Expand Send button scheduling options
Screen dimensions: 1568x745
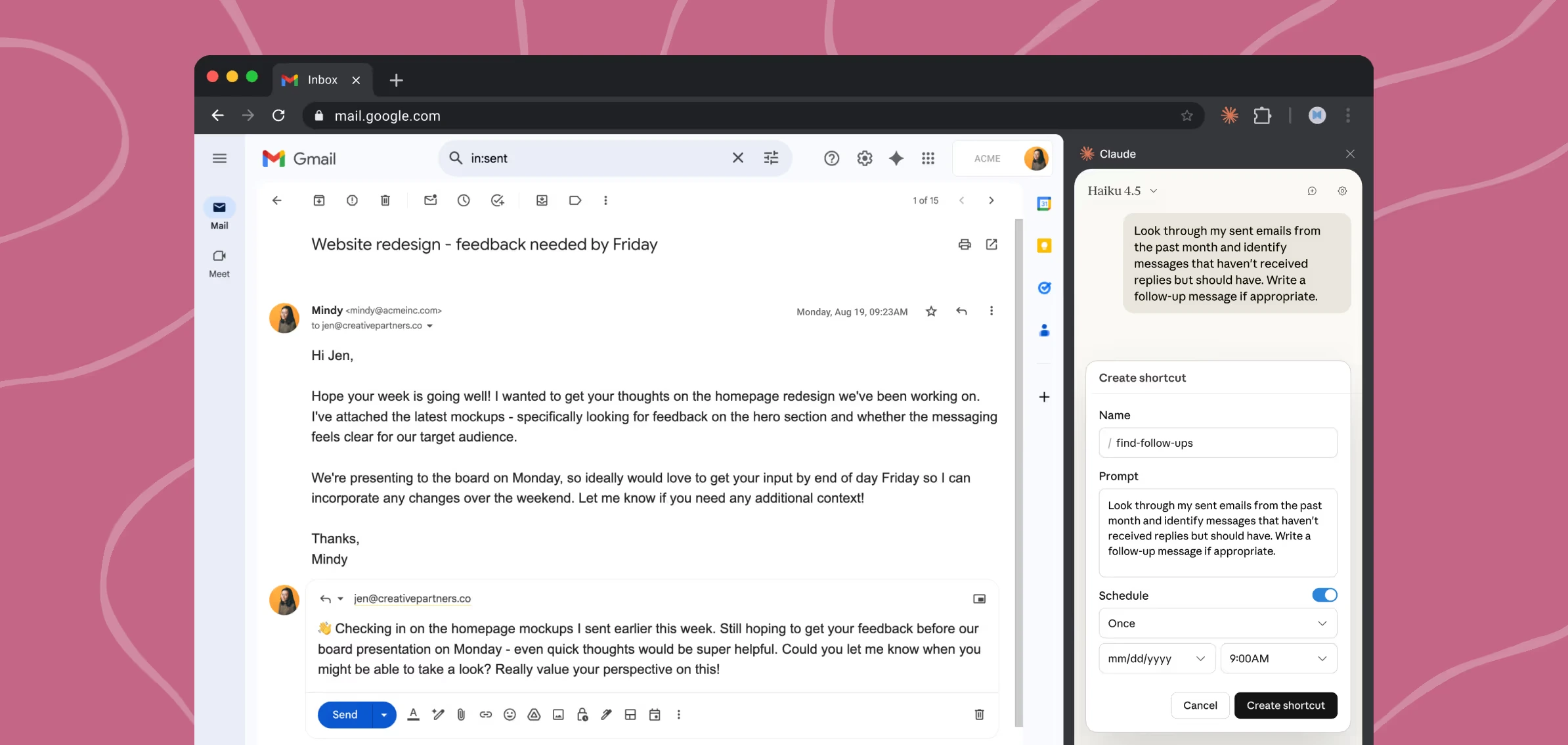[383, 714]
